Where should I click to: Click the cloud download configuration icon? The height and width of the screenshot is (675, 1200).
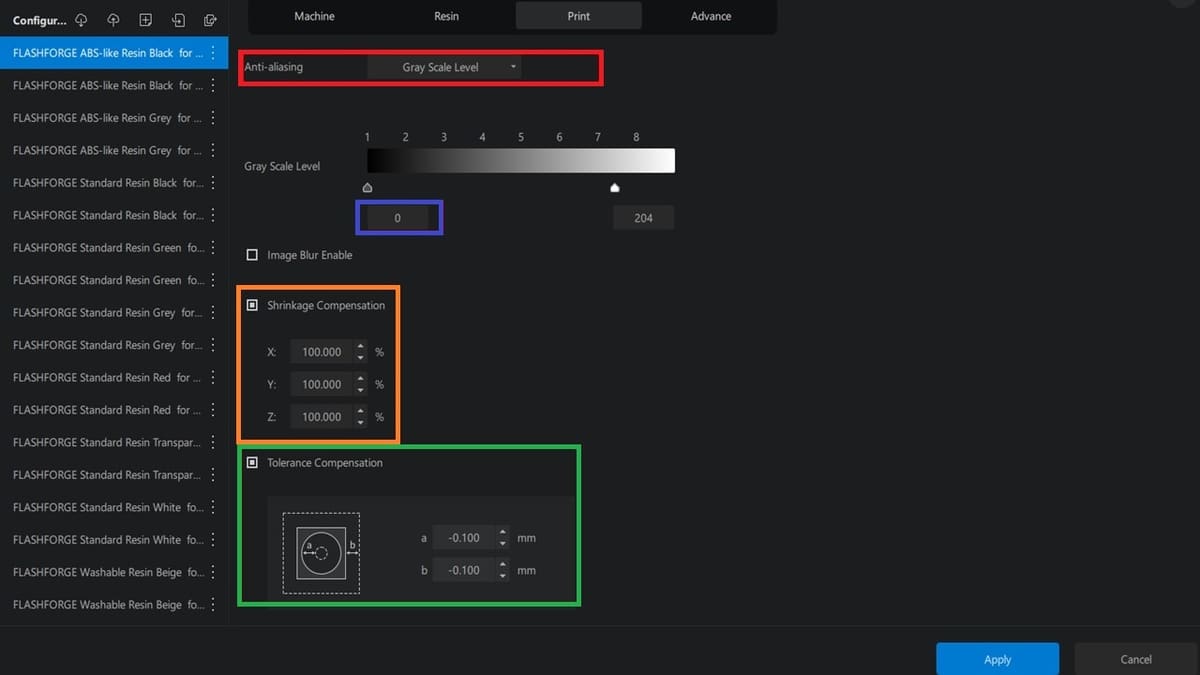click(81, 20)
